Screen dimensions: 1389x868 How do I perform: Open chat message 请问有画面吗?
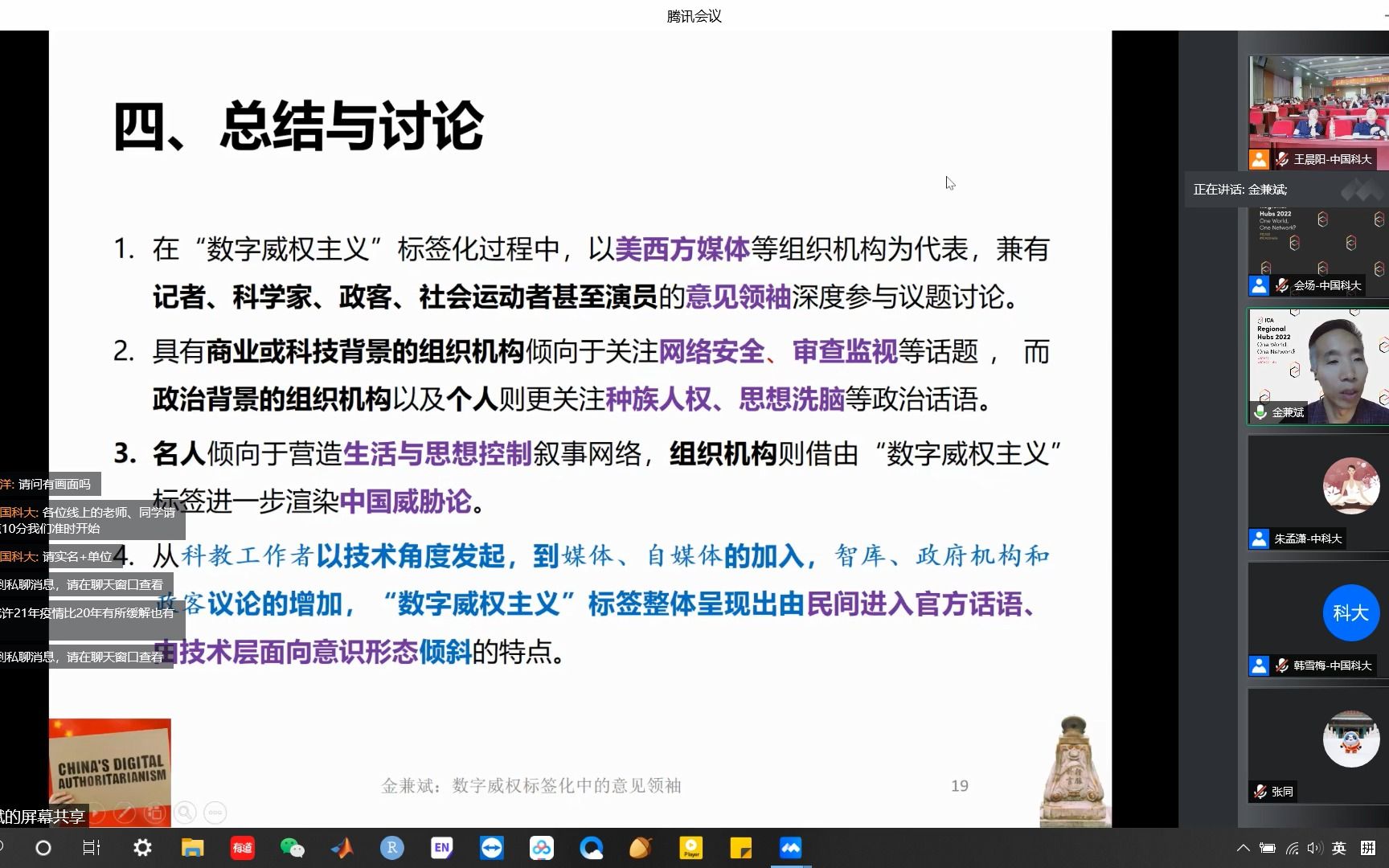(x=54, y=484)
